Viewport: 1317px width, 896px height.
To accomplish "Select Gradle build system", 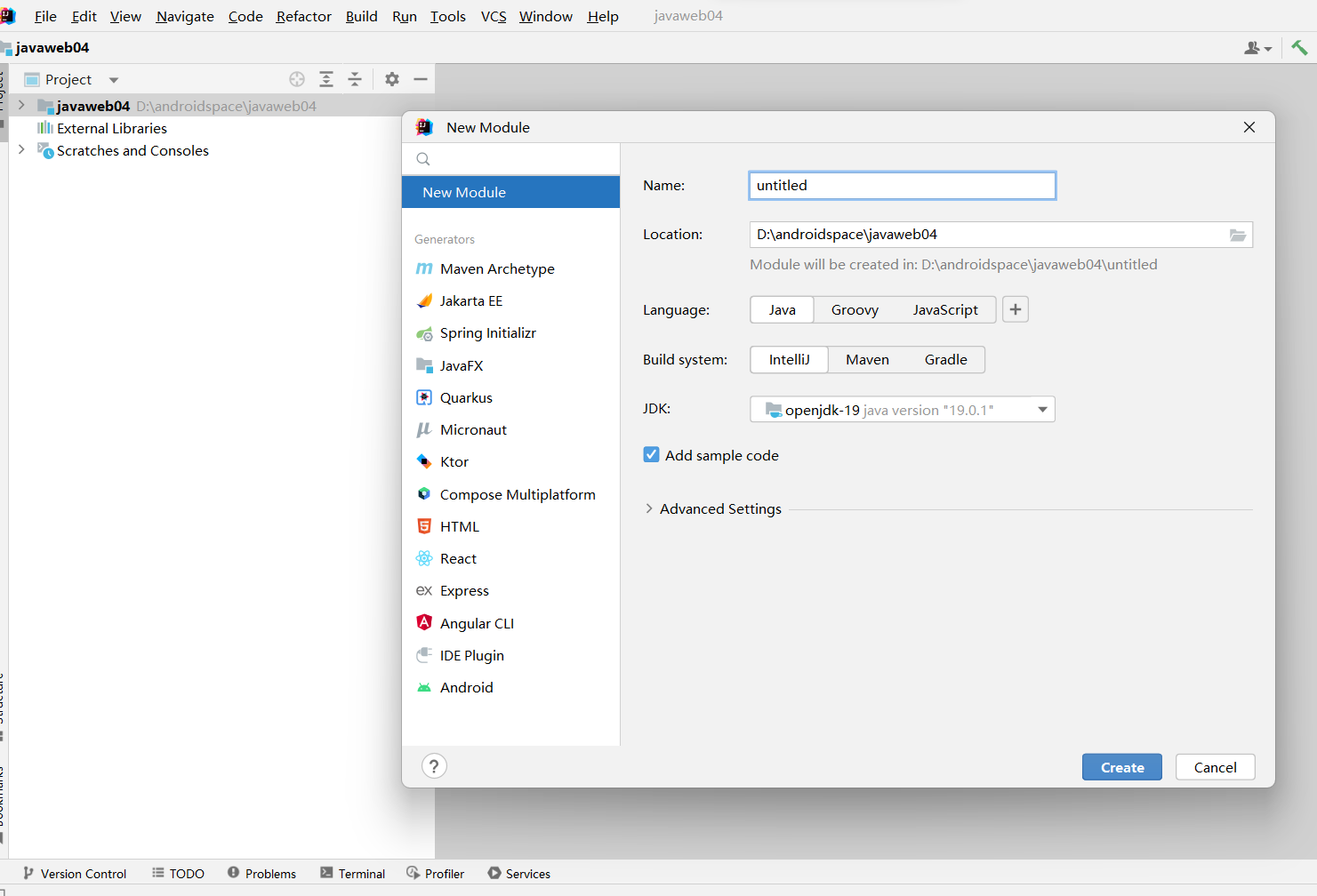I will click(x=945, y=359).
